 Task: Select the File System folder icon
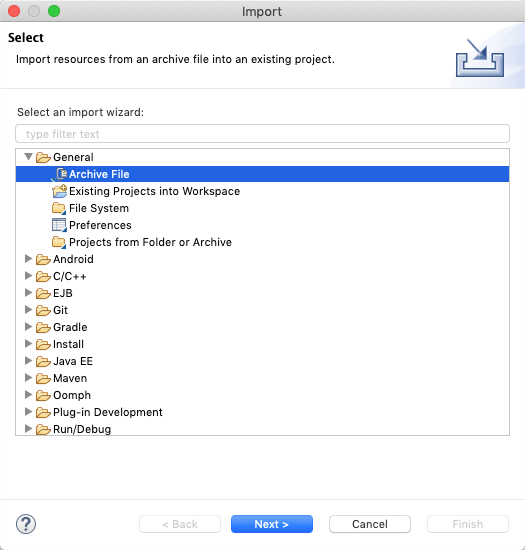click(x=59, y=208)
